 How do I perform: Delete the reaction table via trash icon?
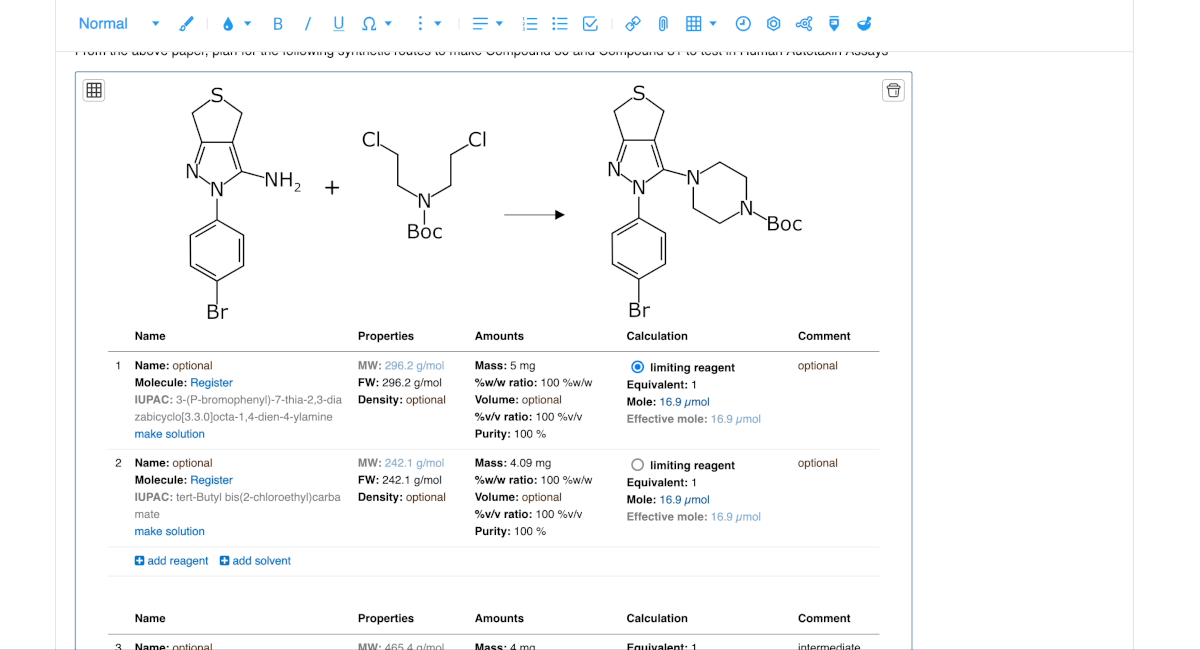pyautogui.click(x=892, y=90)
